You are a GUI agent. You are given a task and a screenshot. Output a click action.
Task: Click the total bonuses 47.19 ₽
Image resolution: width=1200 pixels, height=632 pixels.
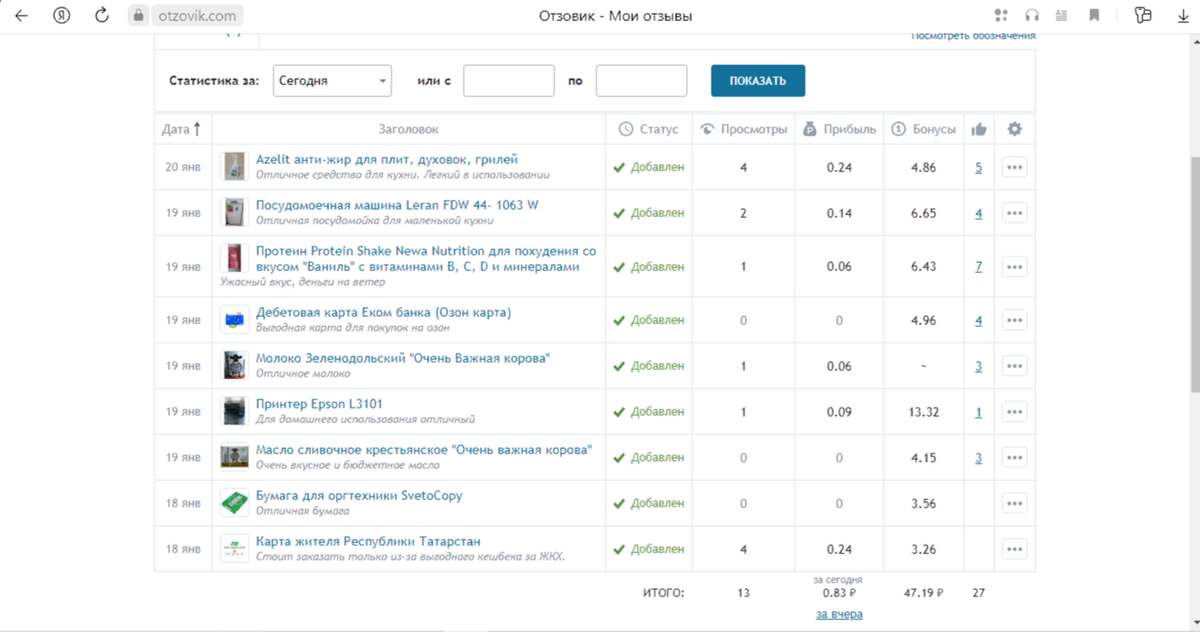tap(923, 593)
